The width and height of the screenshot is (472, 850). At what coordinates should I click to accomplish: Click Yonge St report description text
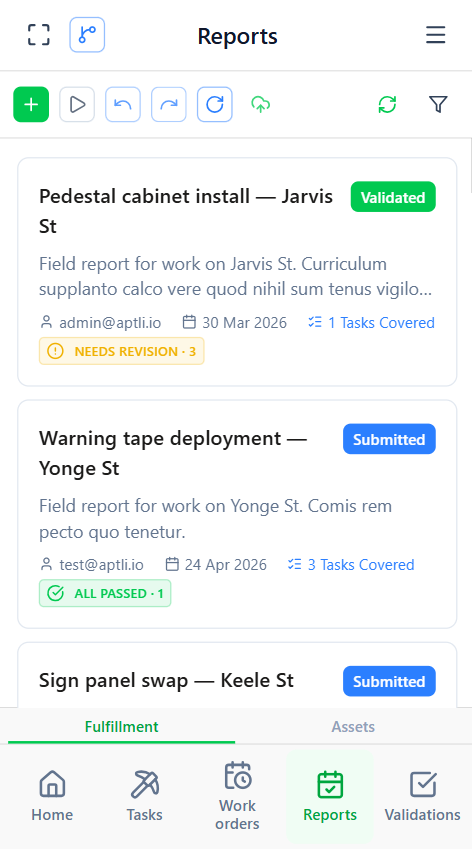coord(216,519)
